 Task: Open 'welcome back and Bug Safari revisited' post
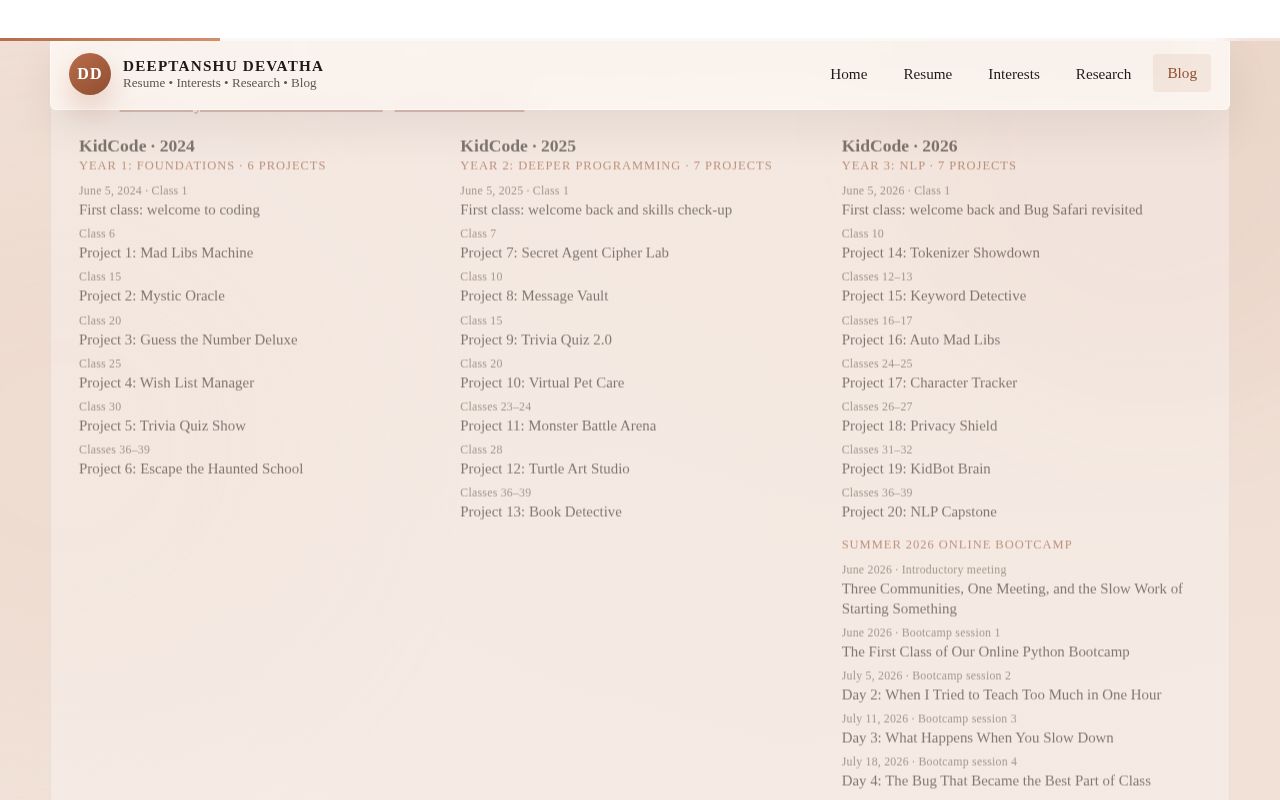tap(992, 210)
